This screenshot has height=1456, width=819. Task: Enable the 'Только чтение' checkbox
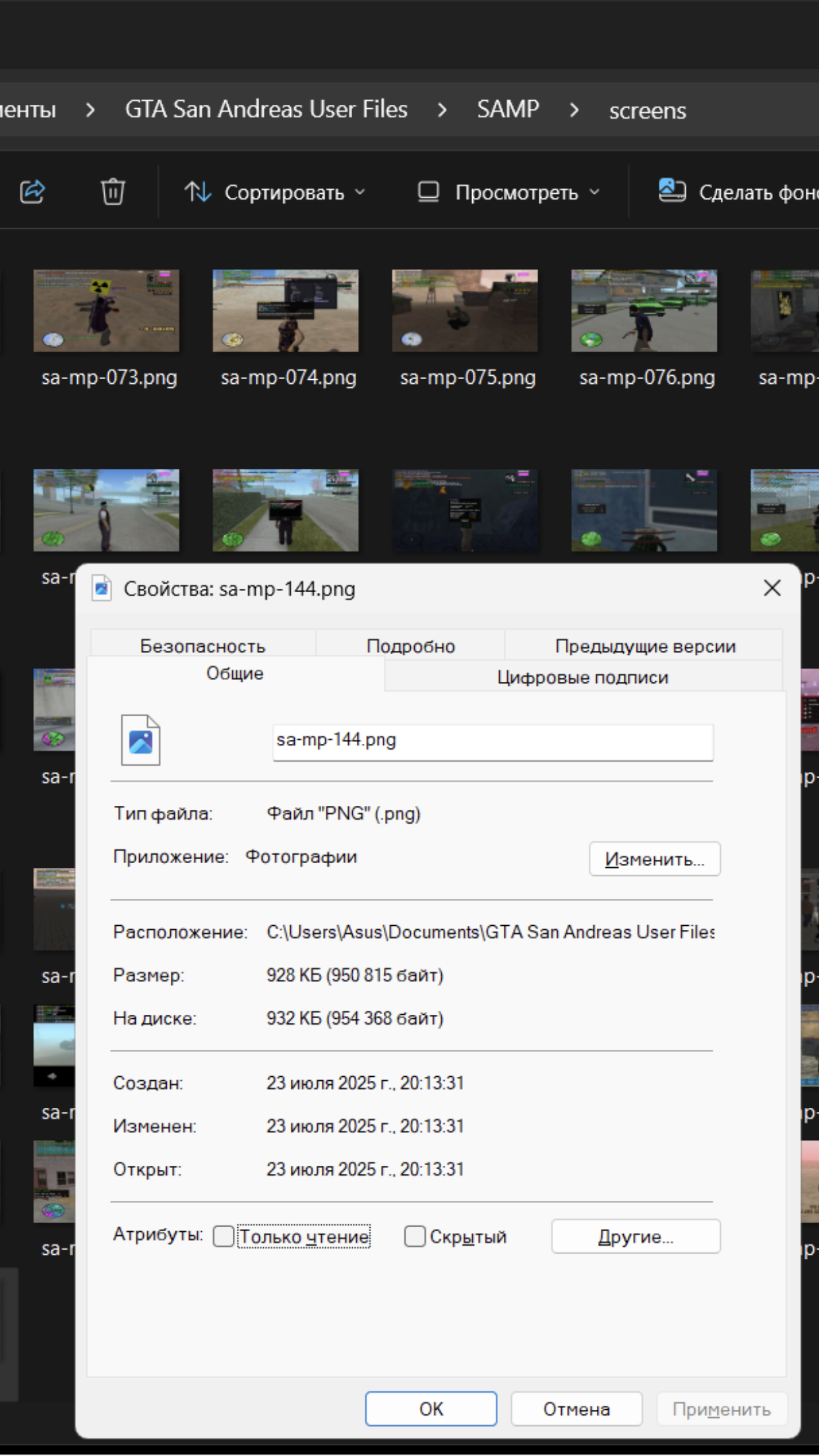coord(224,1236)
